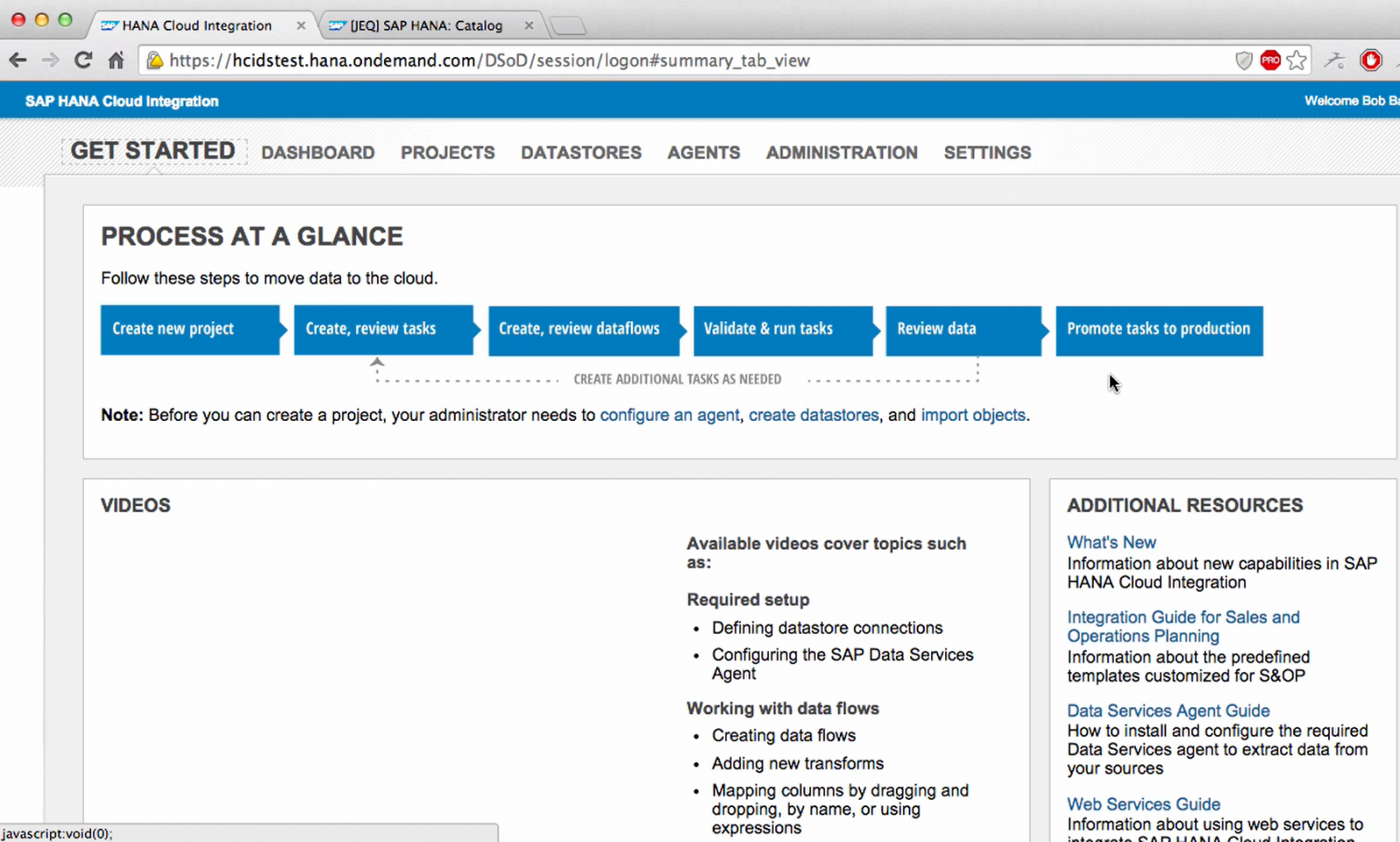The width and height of the screenshot is (1400, 842).
Task: Click the PROCESS AT A GLANCE heading
Action: pos(252,236)
